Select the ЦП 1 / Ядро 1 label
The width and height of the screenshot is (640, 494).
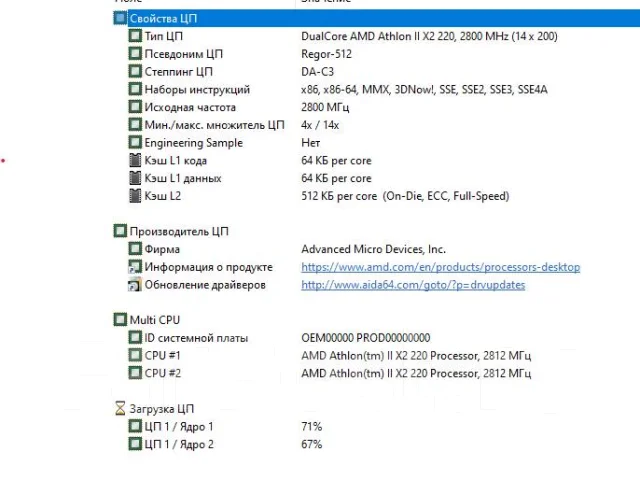click(179, 427)
